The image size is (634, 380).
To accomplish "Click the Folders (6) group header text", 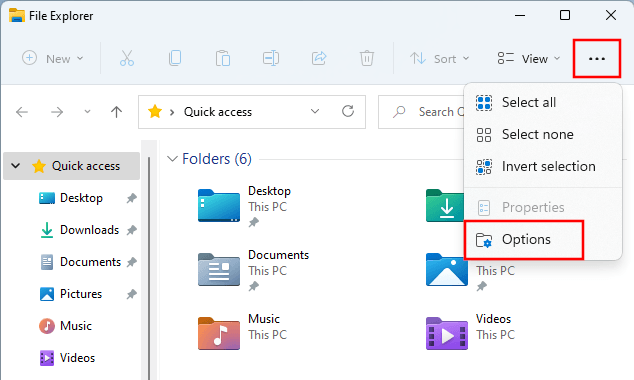I will point(217,159).
